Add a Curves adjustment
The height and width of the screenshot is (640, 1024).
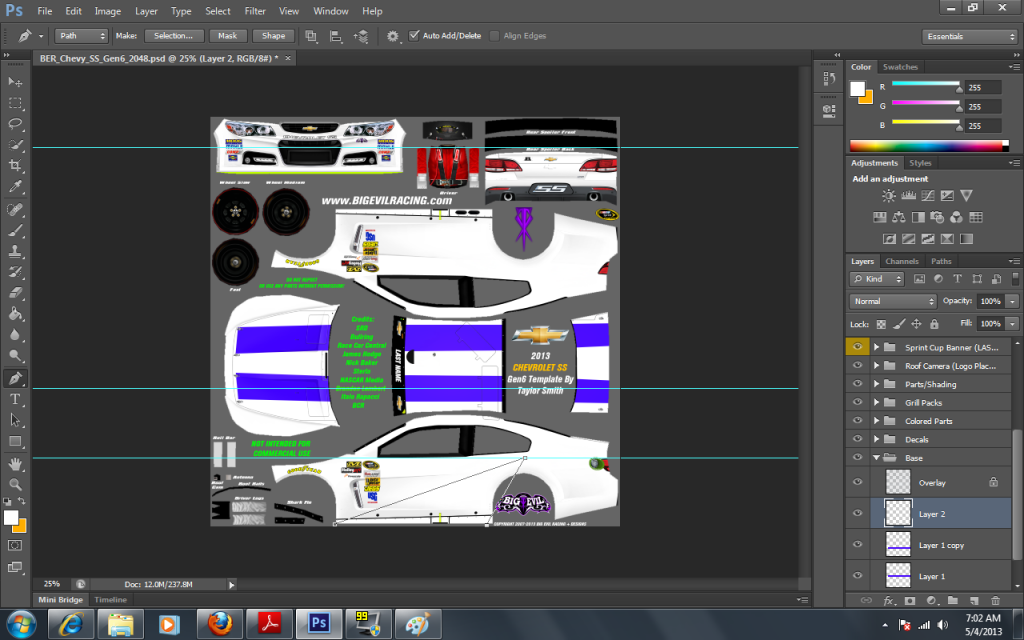point(927,195)
